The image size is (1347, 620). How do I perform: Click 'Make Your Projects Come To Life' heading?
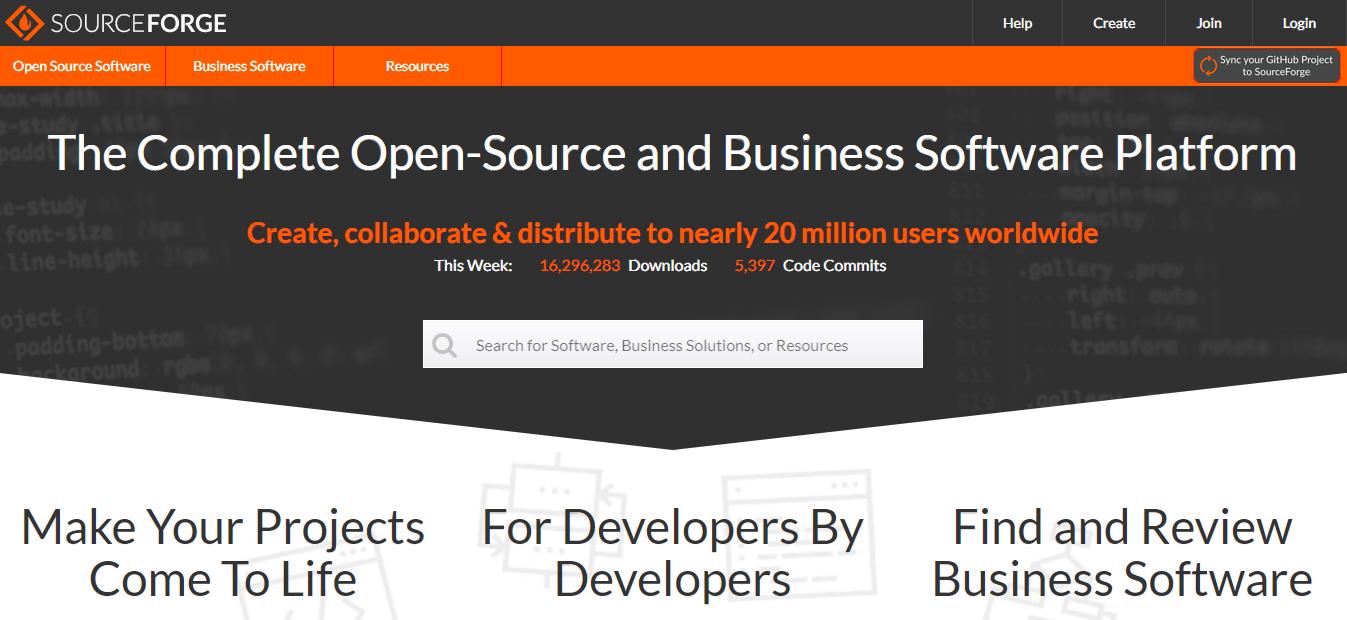223,553
